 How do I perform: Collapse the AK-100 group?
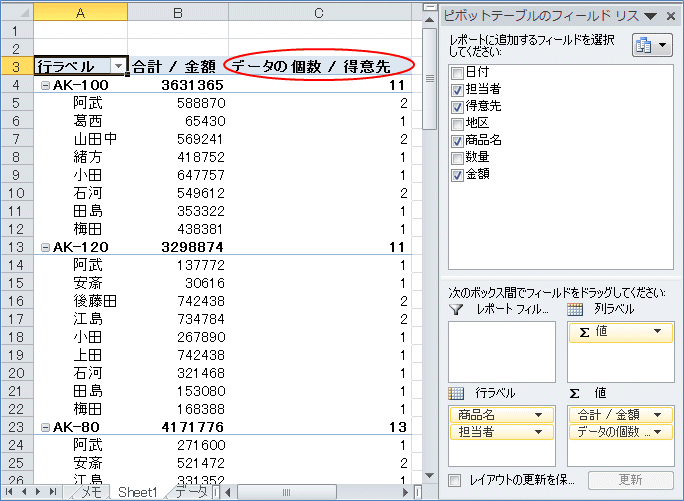[45, 86]
